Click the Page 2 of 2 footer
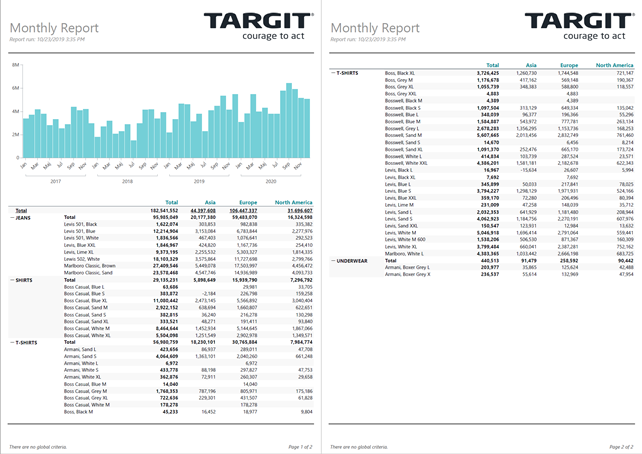 621,447
